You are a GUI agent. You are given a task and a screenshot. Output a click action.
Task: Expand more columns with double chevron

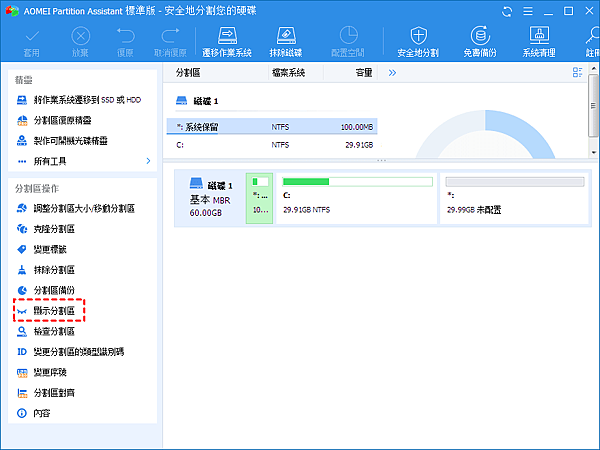click(392, 73)
